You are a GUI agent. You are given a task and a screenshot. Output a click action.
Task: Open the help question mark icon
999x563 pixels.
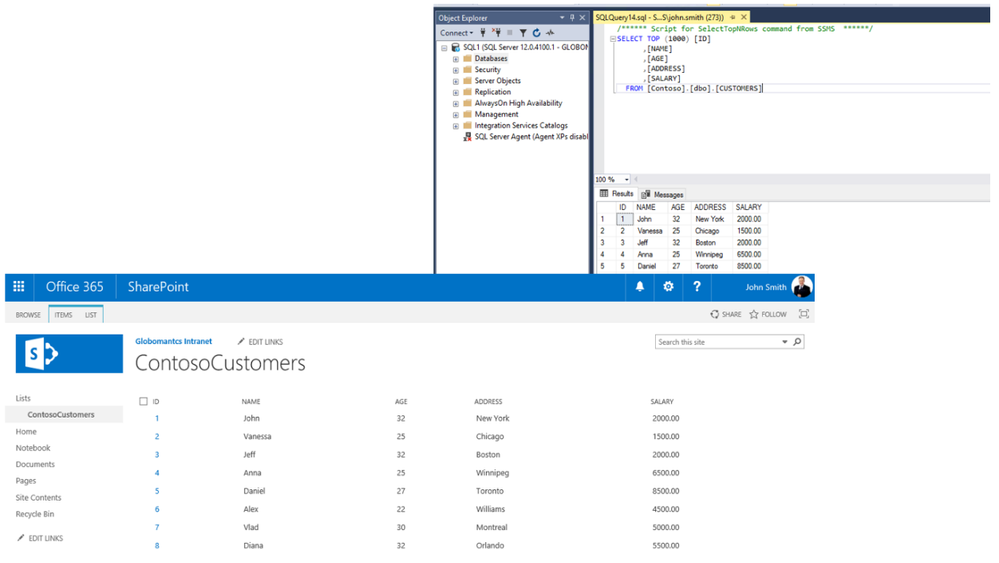click(x=696, y=287)
